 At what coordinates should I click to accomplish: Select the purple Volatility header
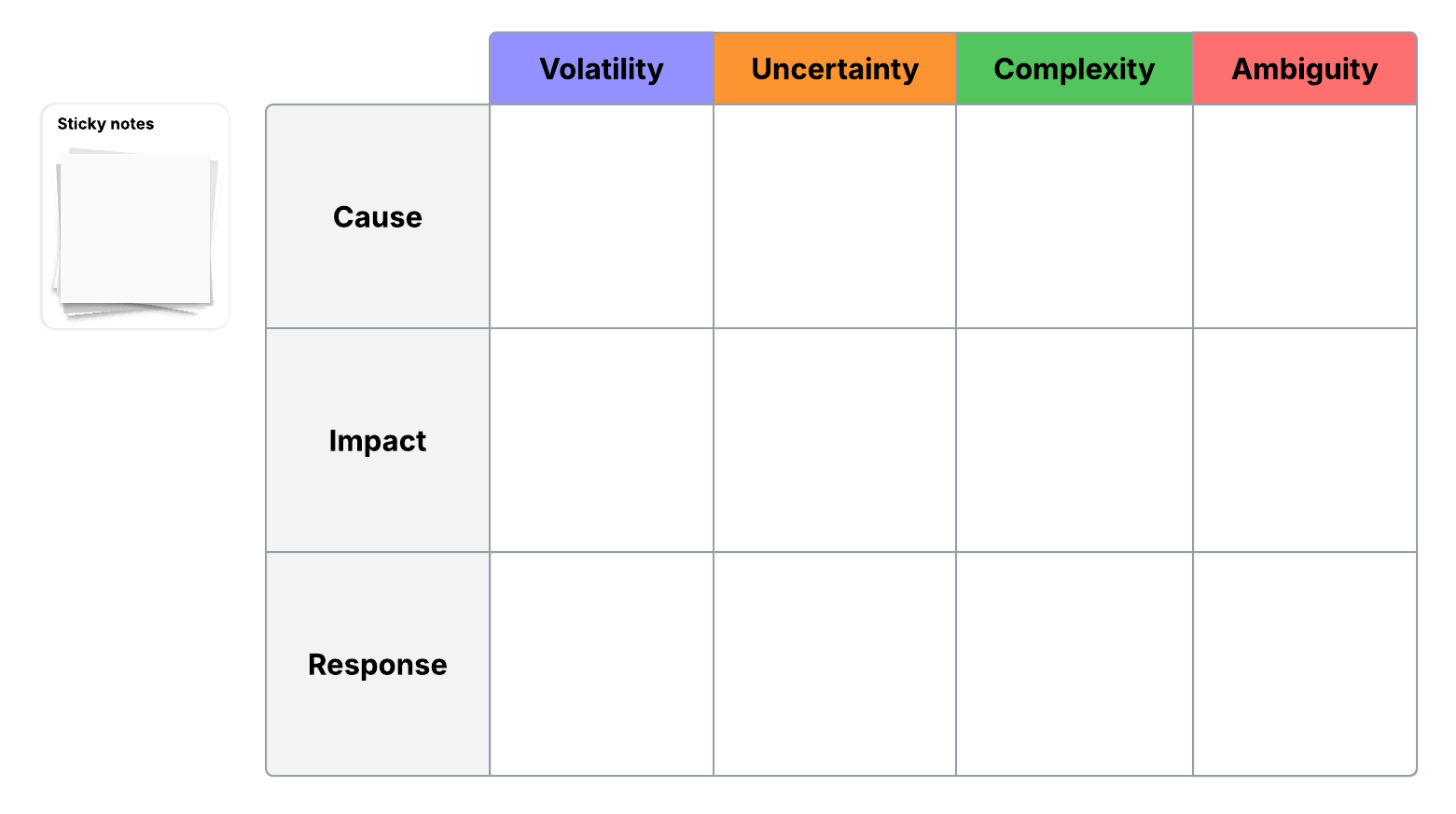click(602, 69)
